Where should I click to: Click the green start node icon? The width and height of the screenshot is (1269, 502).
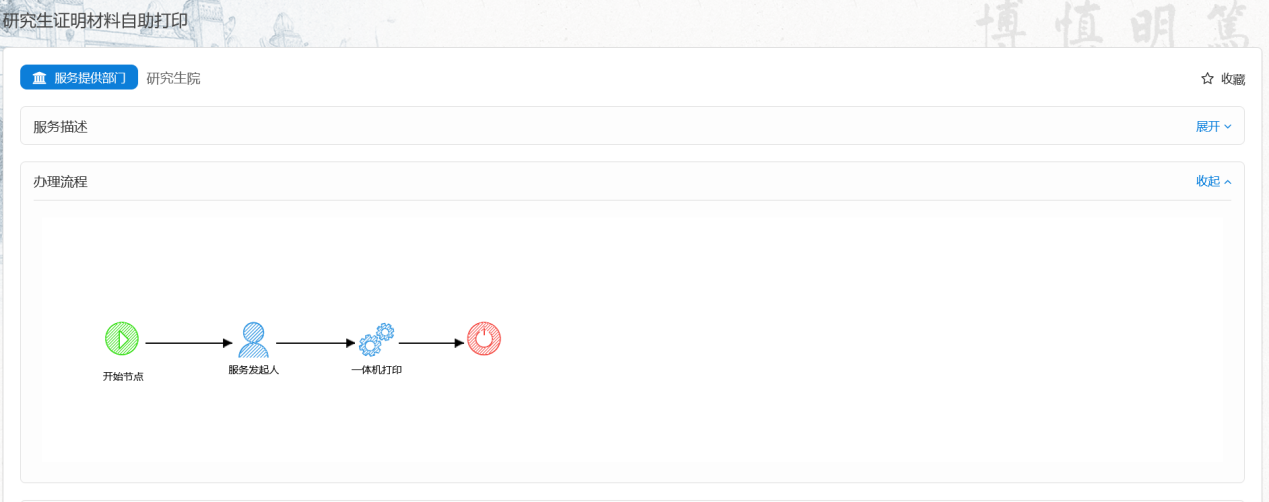(122, 339)
